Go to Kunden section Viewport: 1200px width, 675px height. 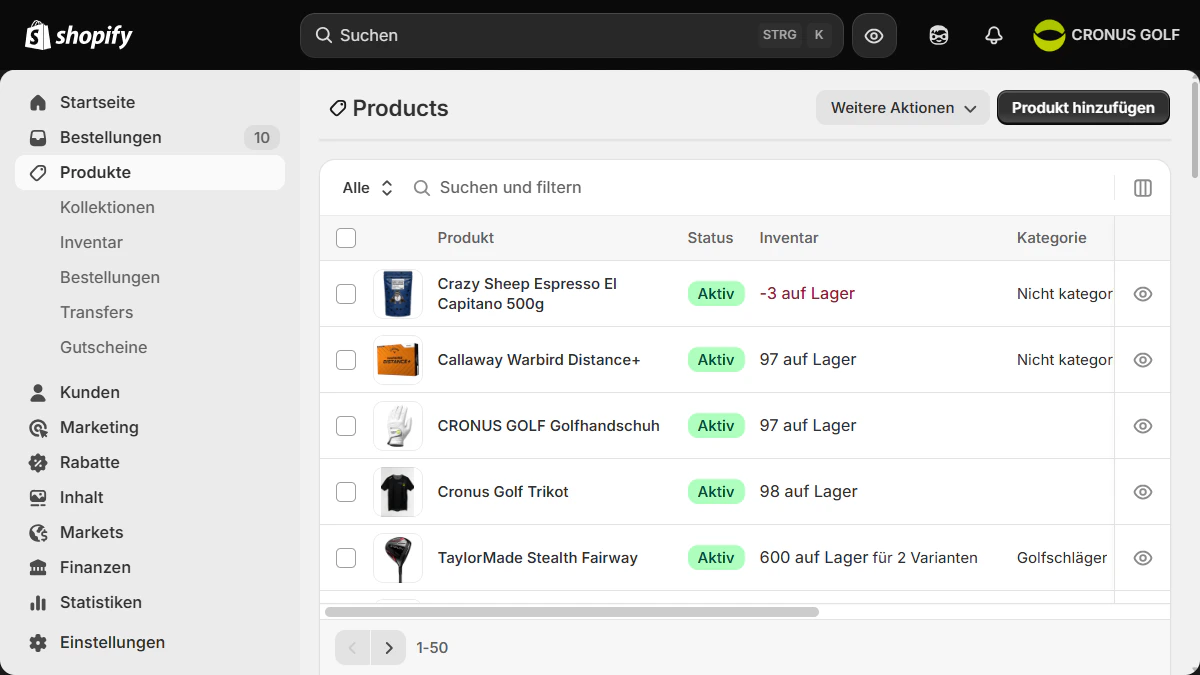(x=150, y=392)
